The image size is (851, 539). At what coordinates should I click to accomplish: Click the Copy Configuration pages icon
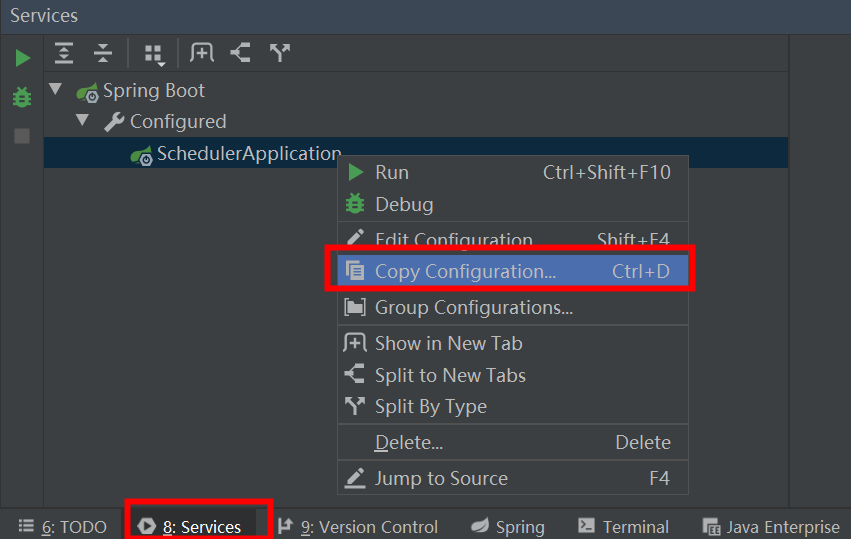coord(355,270)
